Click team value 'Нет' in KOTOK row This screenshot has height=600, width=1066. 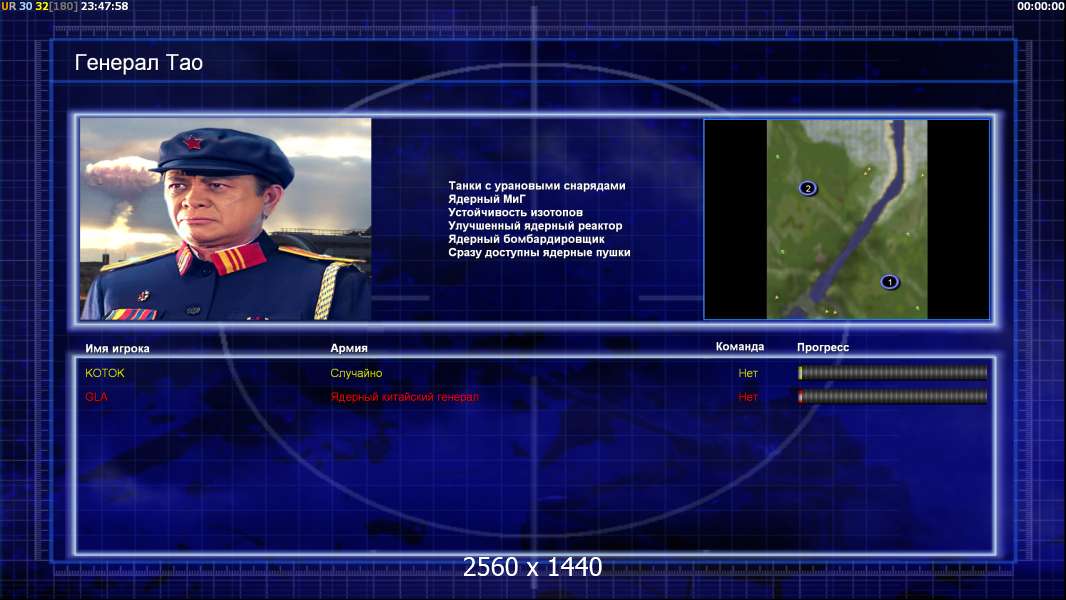click(748, 373)
